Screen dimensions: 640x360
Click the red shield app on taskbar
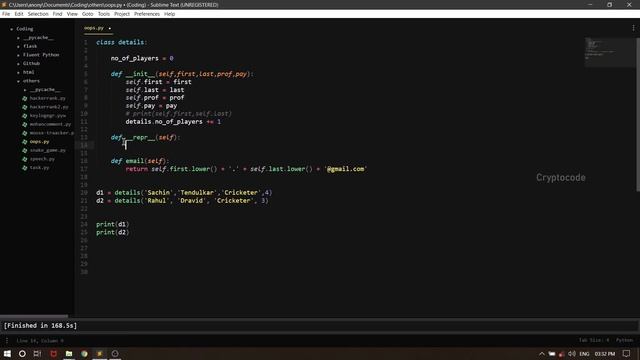(x=53, y=353)
